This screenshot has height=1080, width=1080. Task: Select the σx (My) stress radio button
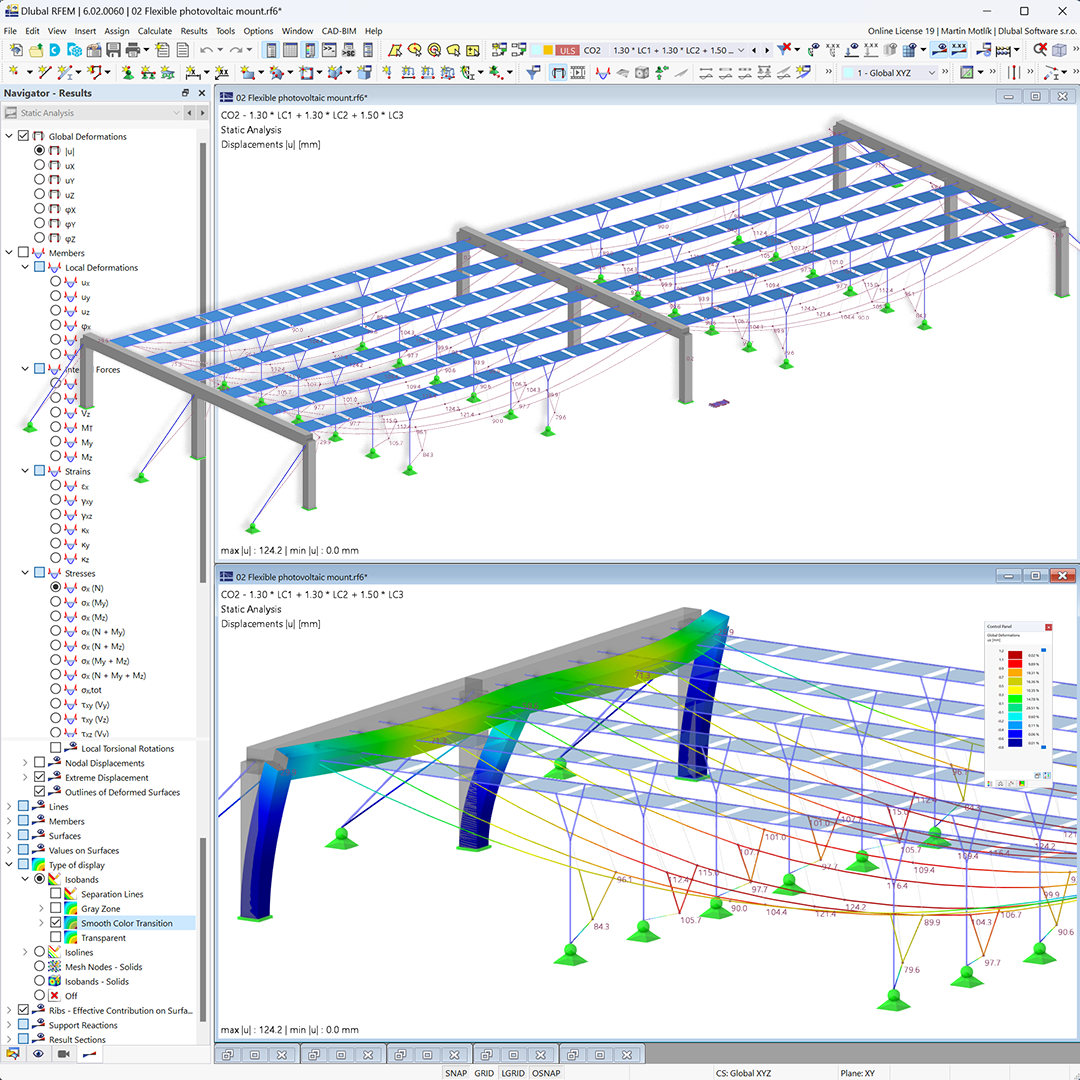(56, 602)
